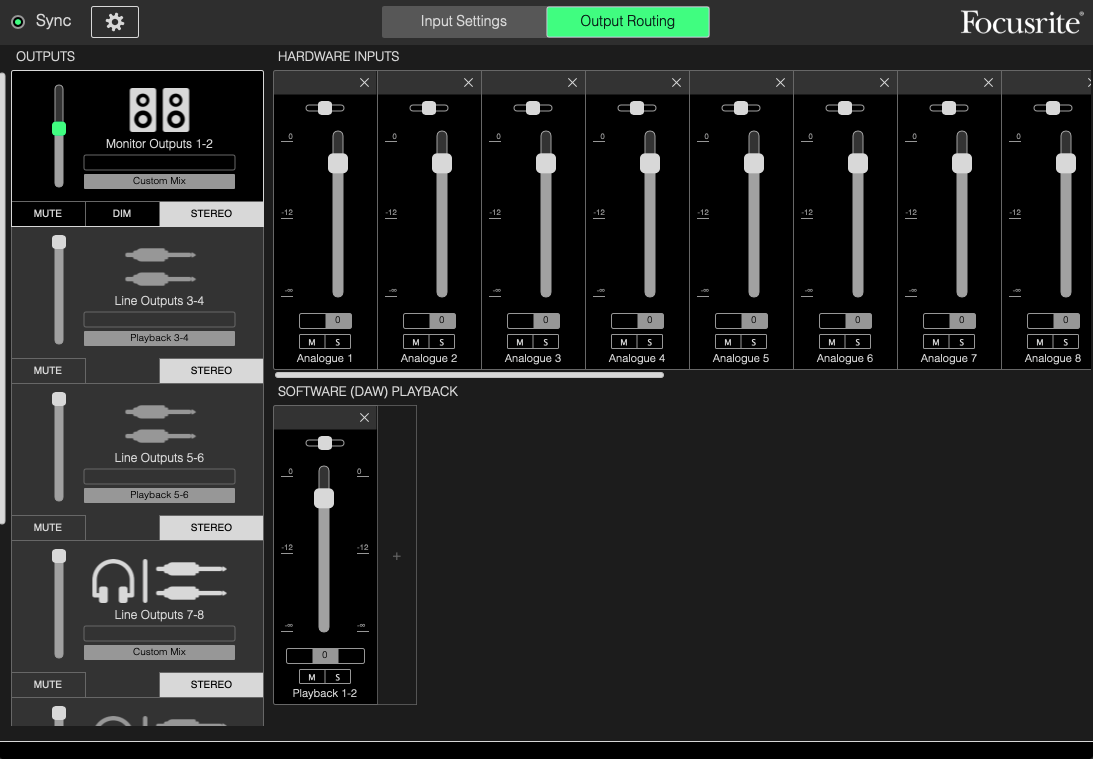The width and height of the screenshot is (1093, 759).
Task: Mute the Monitor Outputs 1-2
Action: (48, 213)
